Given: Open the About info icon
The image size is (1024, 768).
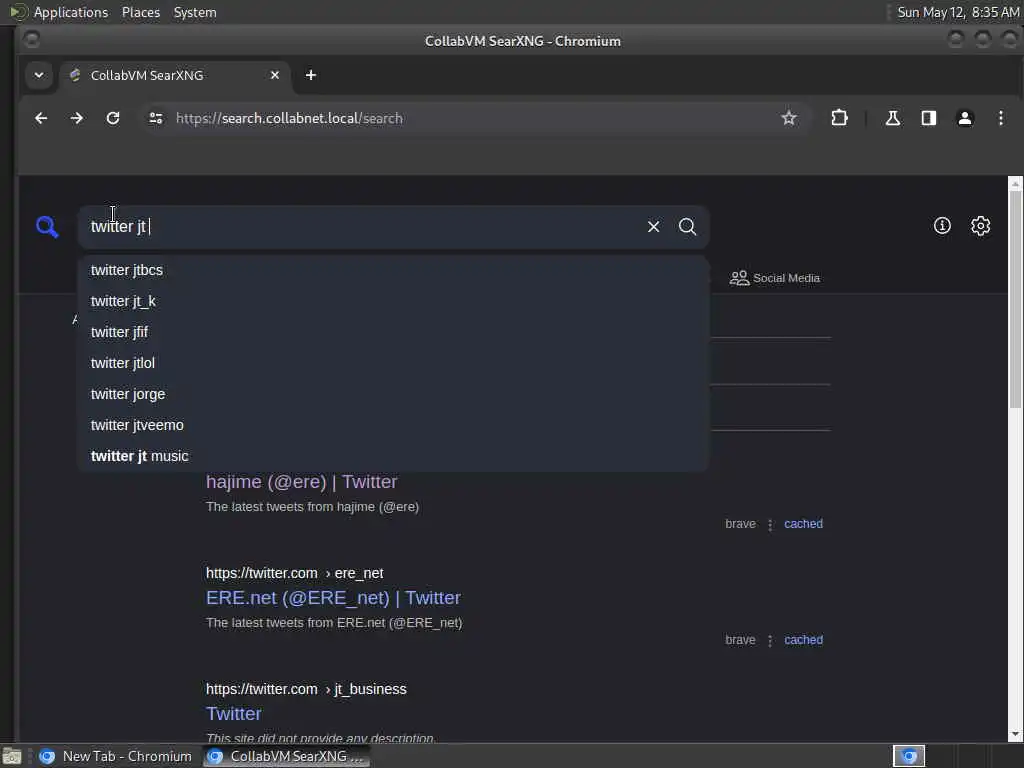Looking at the screenshot, I should [x=942, y=226].
